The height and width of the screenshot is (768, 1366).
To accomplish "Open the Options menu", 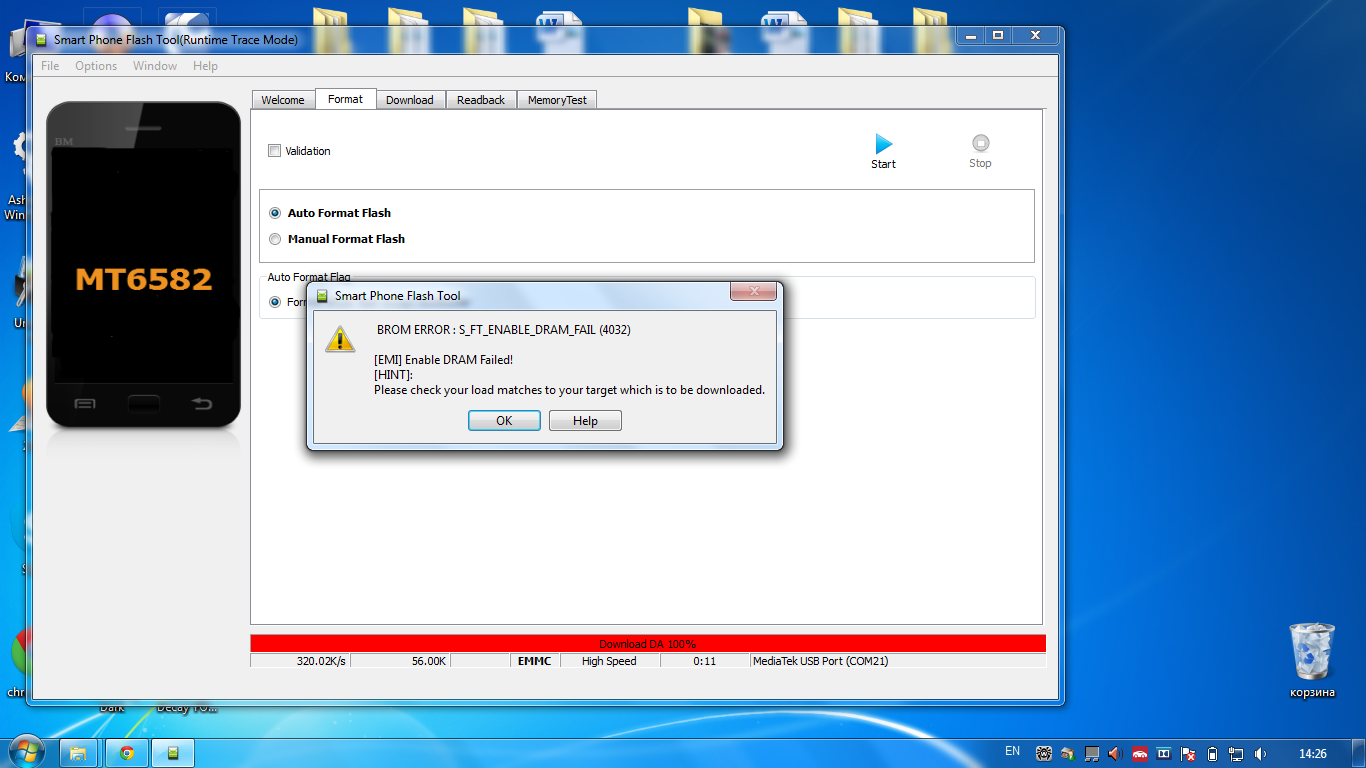I will 96,66.
